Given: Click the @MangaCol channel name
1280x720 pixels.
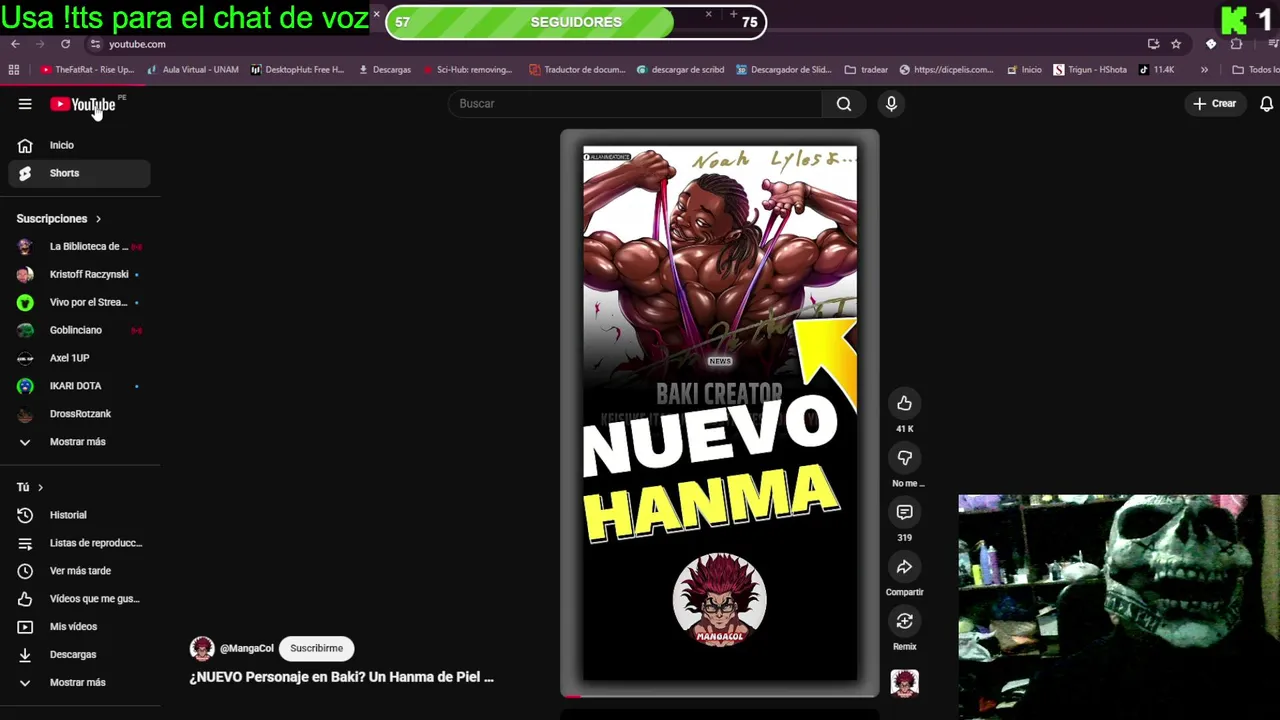Looking at the screenshot, I should (247, 648).
